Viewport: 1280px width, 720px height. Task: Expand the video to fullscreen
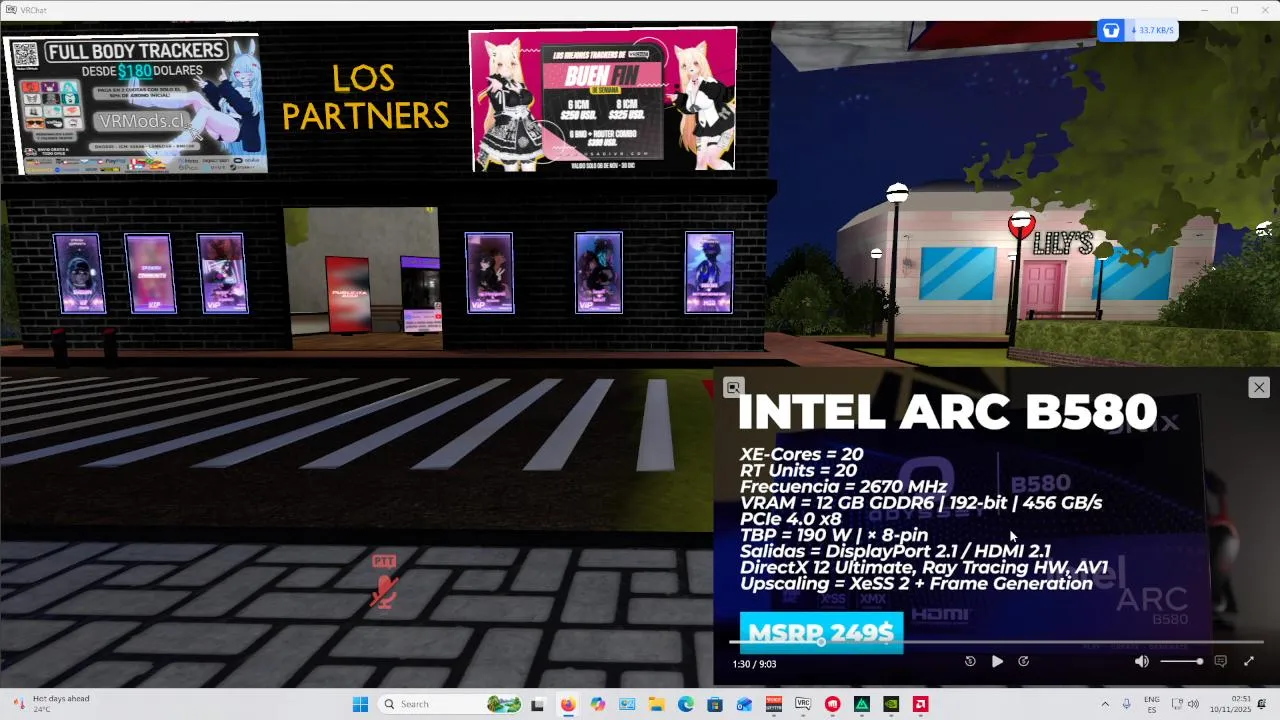click(1249, 661)
